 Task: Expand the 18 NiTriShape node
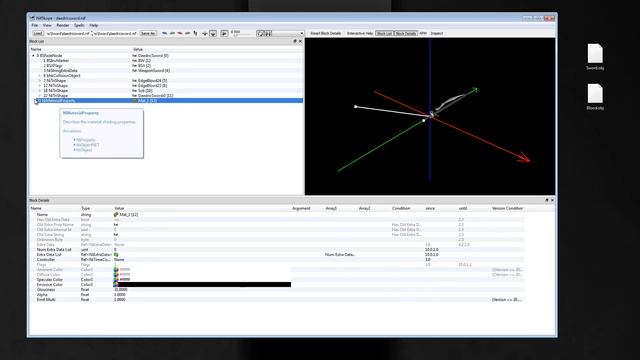coord(40,91)
